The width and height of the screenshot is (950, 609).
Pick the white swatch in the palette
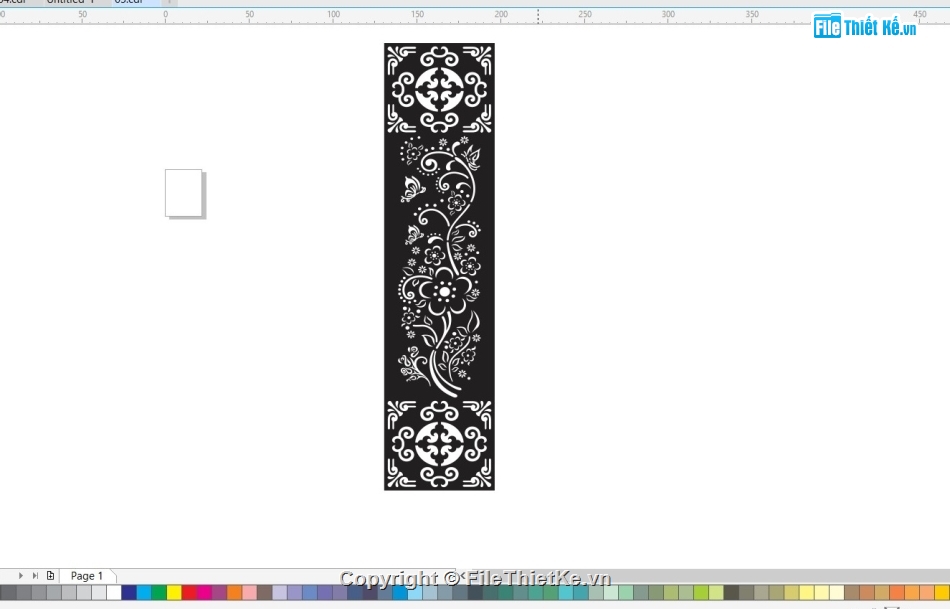click(x=113, y=592)
